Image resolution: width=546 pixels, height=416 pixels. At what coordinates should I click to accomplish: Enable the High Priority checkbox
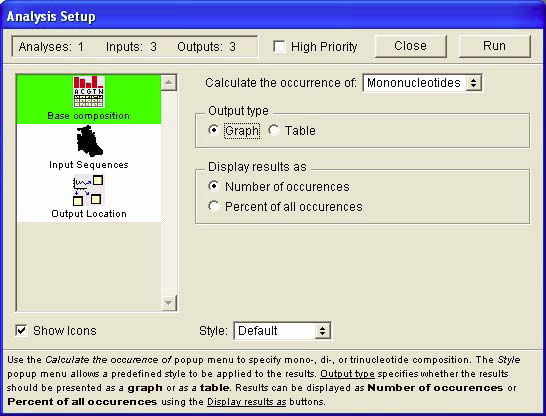[279, 47]
